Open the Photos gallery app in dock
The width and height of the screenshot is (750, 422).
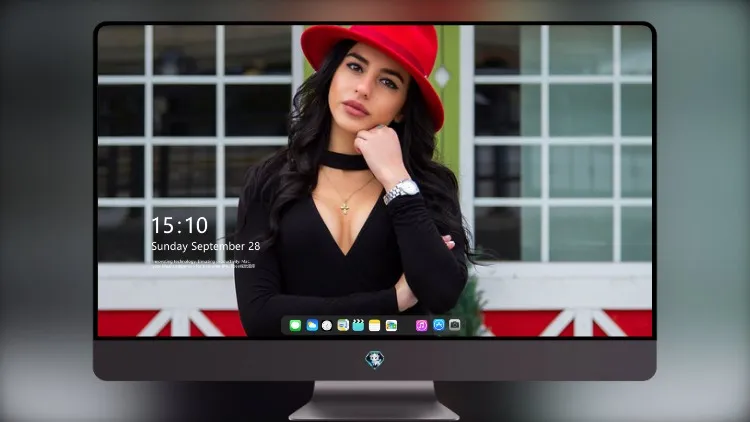click(x=391, y=325)
